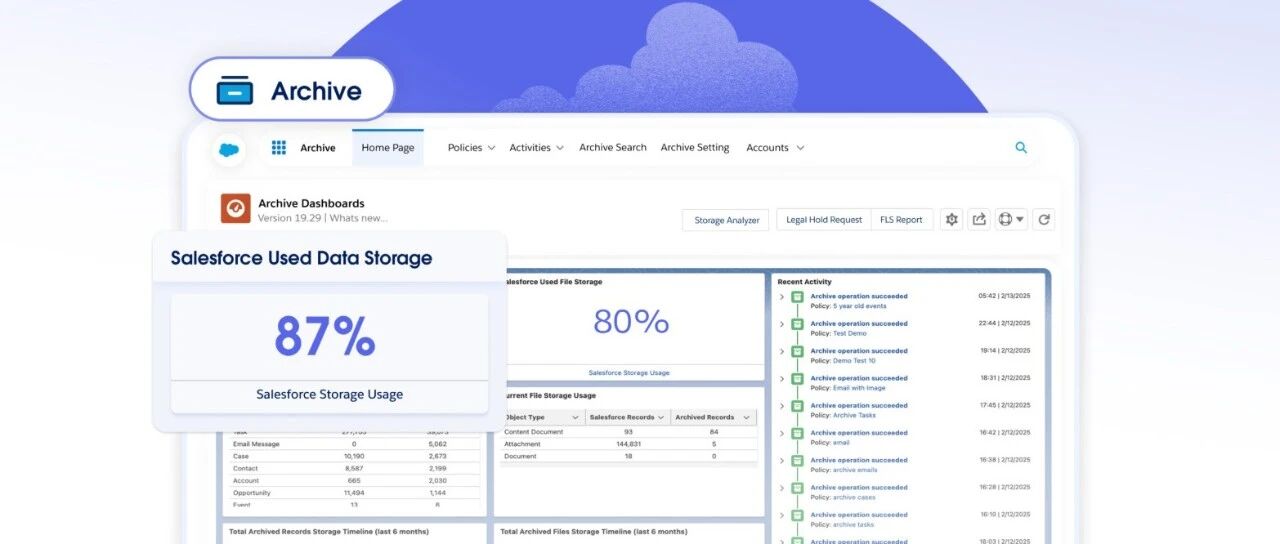Viewport: 1280px width, 544px height.
Task: Expand the 05:42 activity row chevron
Action: [x=782, y=297]
